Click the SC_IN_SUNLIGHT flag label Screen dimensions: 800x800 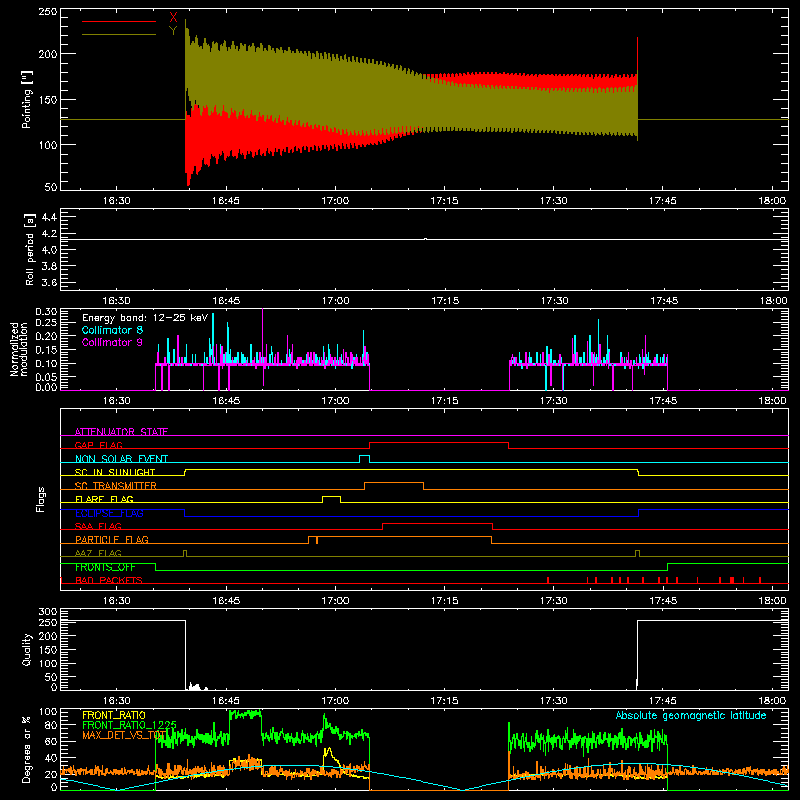pyautogui.click(x=115, y=472)
